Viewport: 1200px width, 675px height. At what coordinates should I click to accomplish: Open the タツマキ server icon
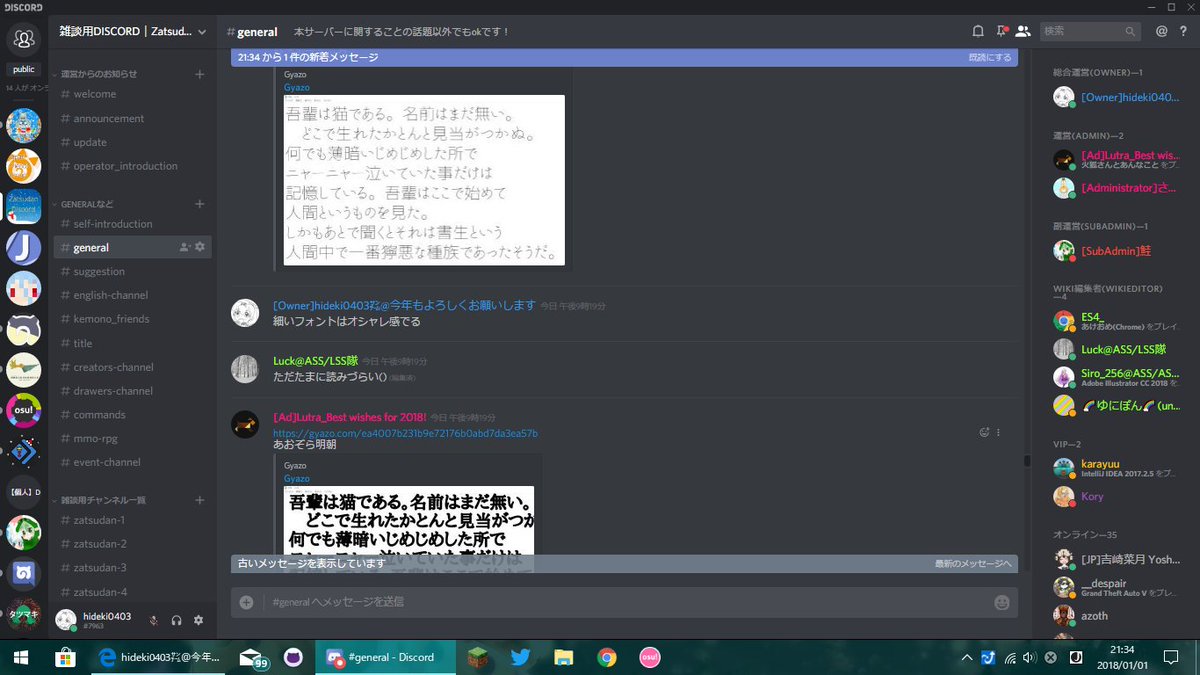click(x=23, y=615)
